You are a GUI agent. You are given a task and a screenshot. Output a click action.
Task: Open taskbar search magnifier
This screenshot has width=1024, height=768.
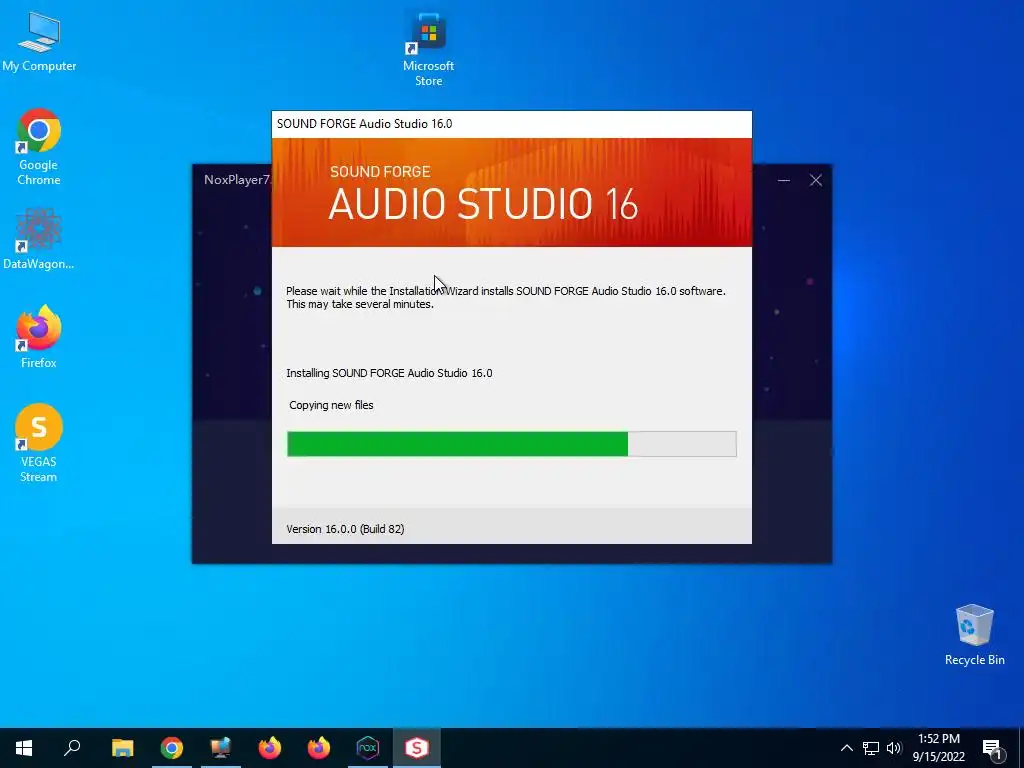[x=72, y=748]
